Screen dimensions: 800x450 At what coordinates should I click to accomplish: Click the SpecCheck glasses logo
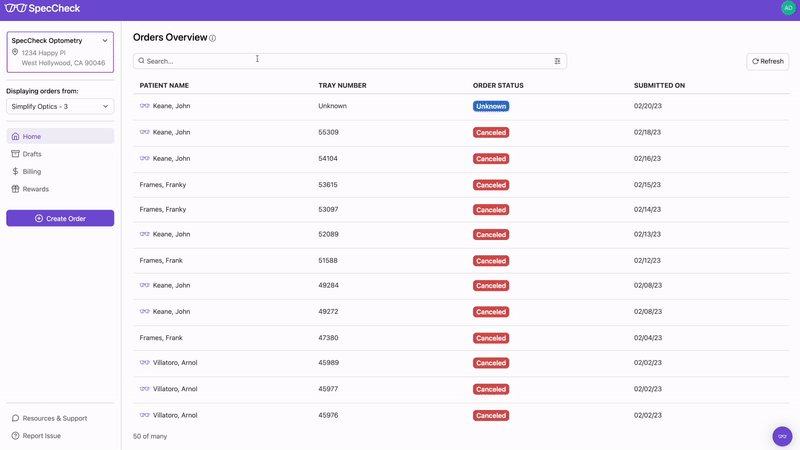coord(16,8)
